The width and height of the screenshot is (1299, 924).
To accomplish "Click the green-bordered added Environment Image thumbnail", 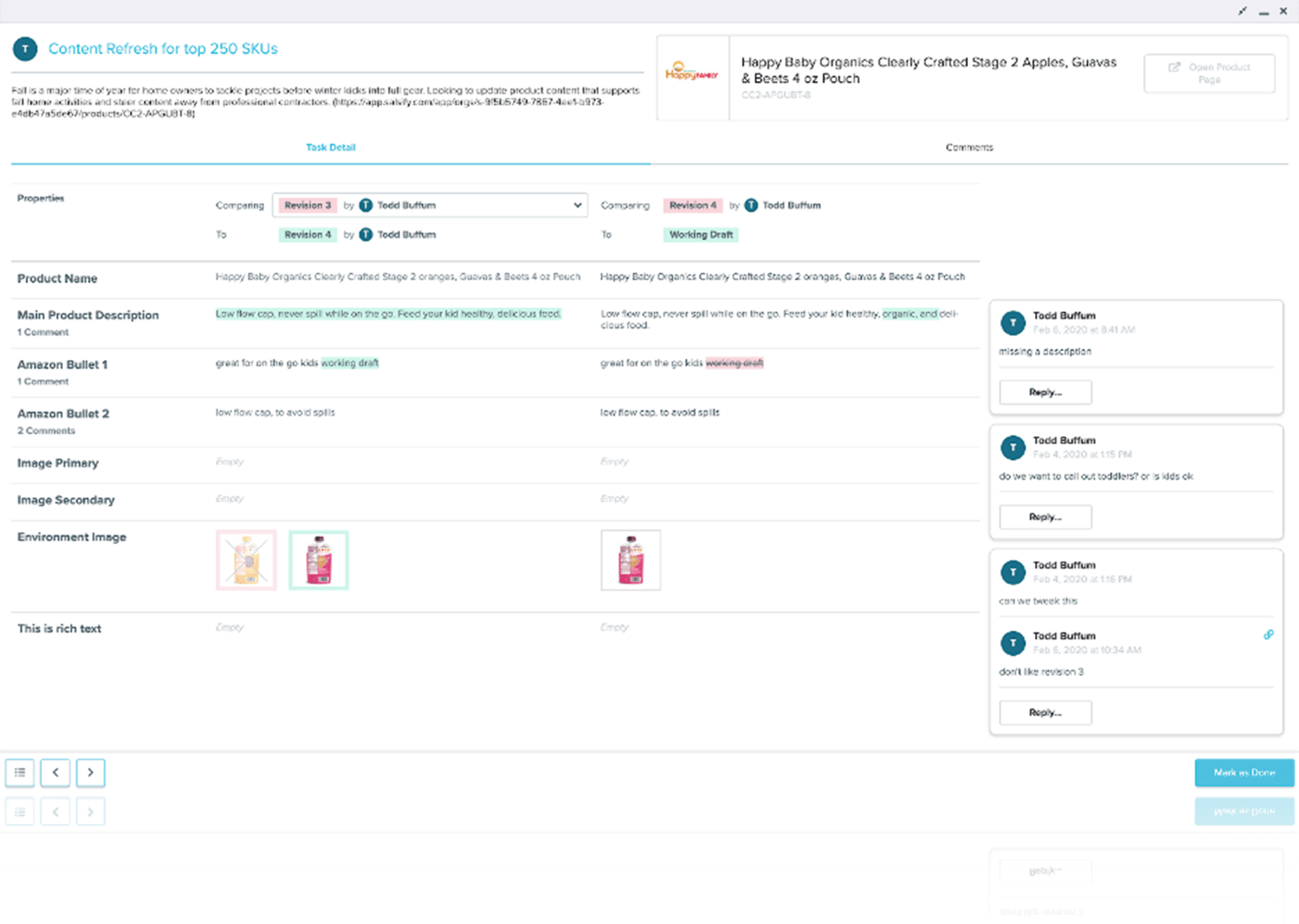I will click(x=318, y=559).
